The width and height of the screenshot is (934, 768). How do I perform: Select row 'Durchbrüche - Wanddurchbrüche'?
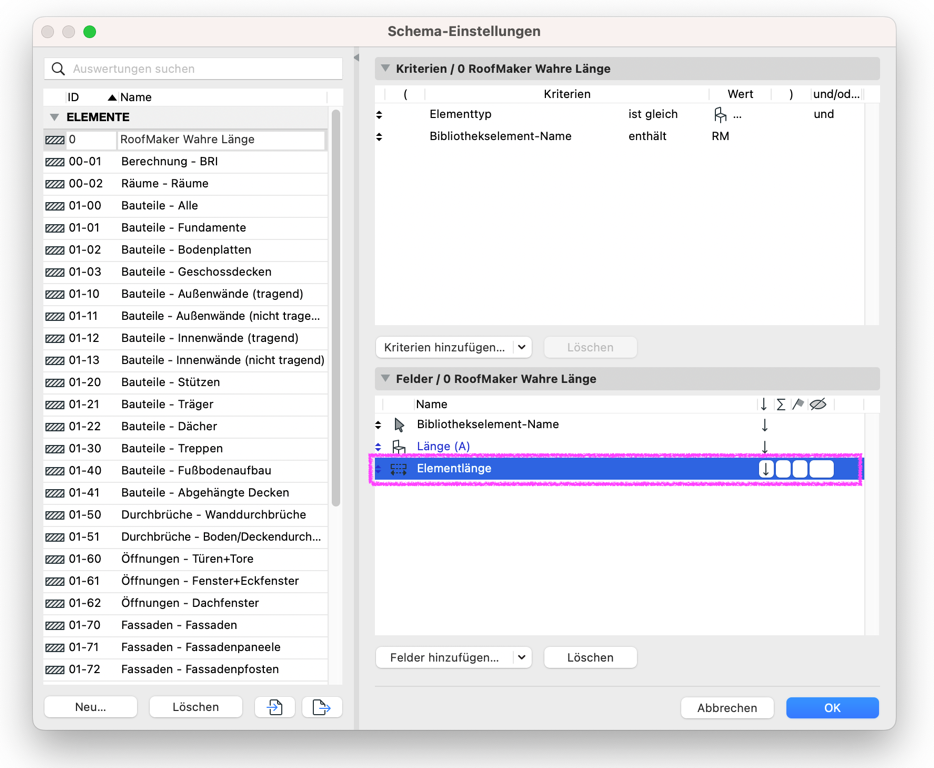coord(185,515)
